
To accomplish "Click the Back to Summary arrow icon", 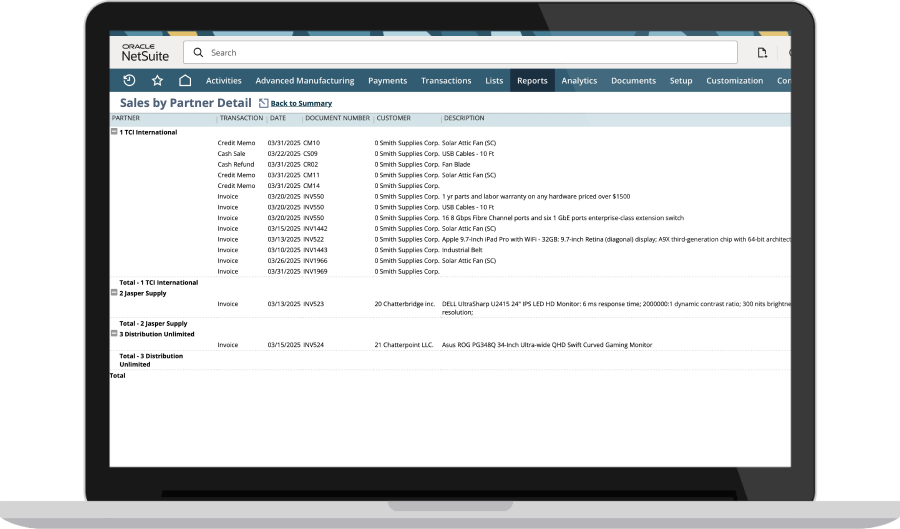I will coord(263,103).
